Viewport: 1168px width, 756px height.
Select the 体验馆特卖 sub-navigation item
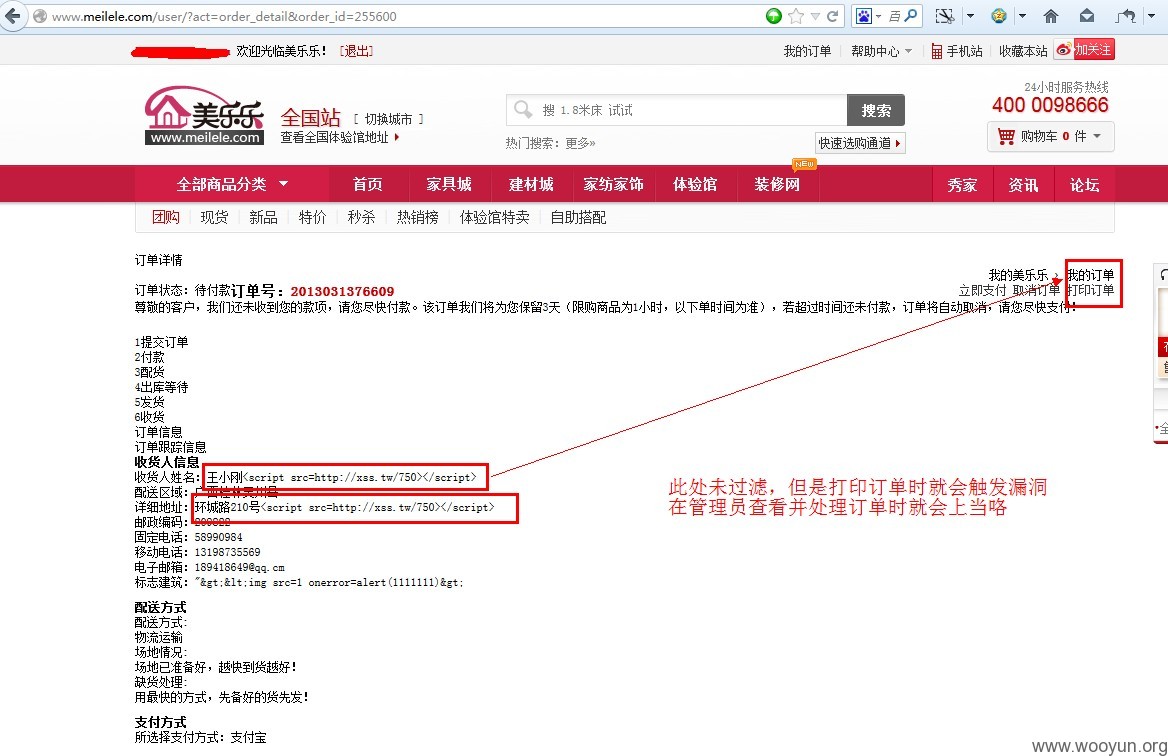tap(495, 217)
